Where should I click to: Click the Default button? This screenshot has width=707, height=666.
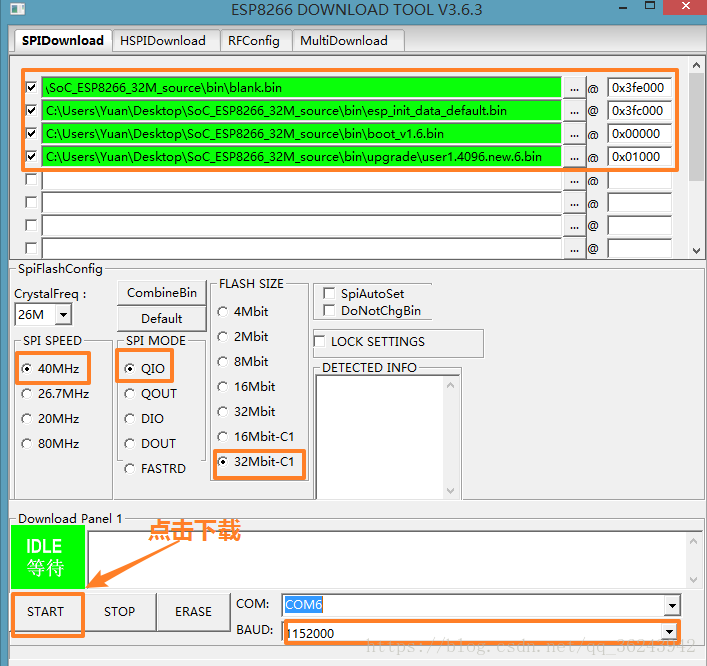[x=162, y=318]
